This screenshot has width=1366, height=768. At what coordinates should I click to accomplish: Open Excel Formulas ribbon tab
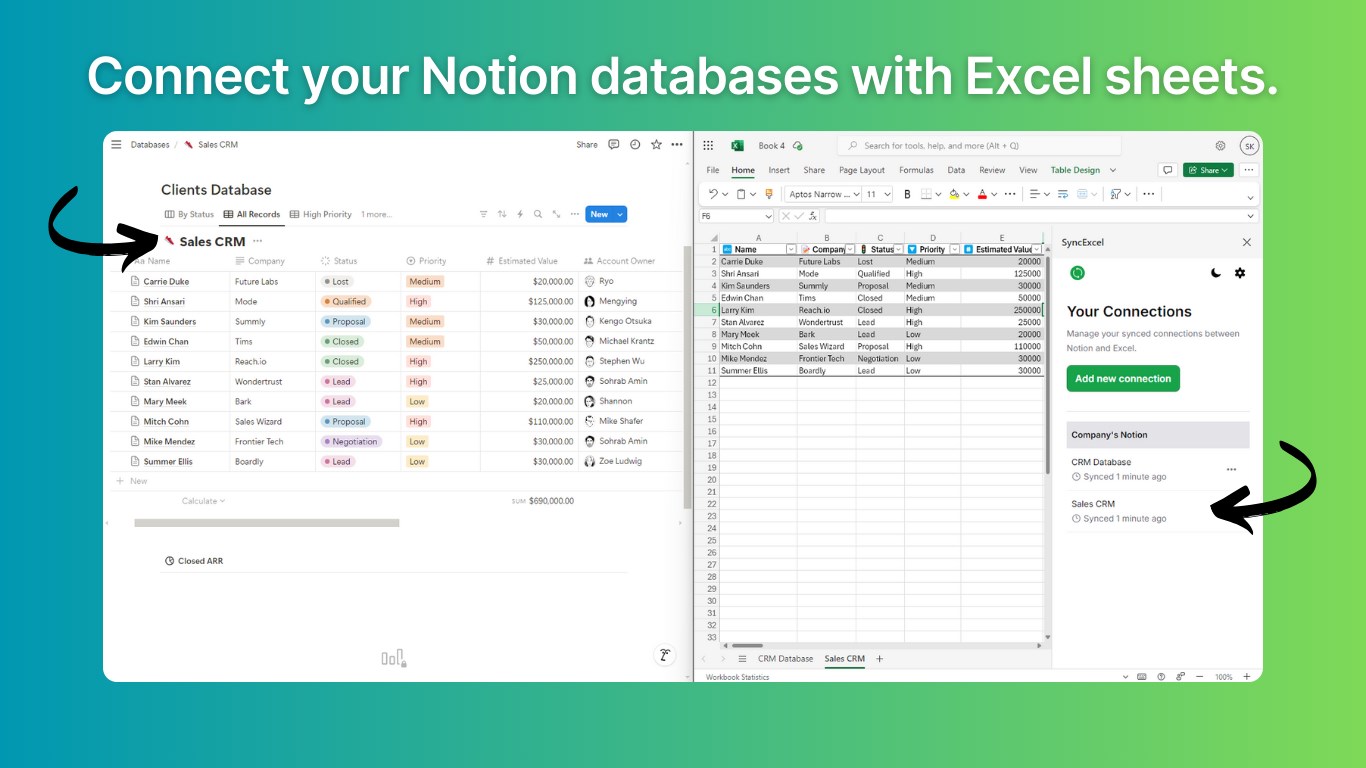coord(916,170)
